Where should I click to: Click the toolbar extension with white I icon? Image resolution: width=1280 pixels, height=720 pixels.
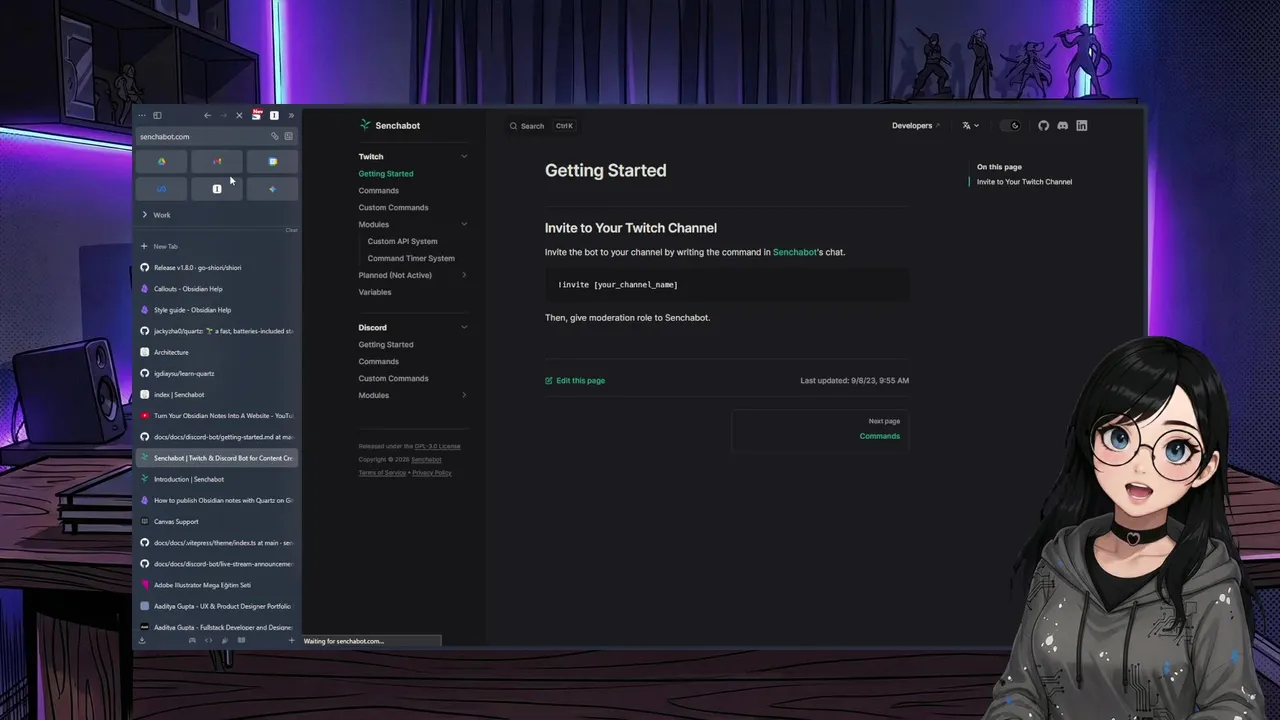[274, 115]
